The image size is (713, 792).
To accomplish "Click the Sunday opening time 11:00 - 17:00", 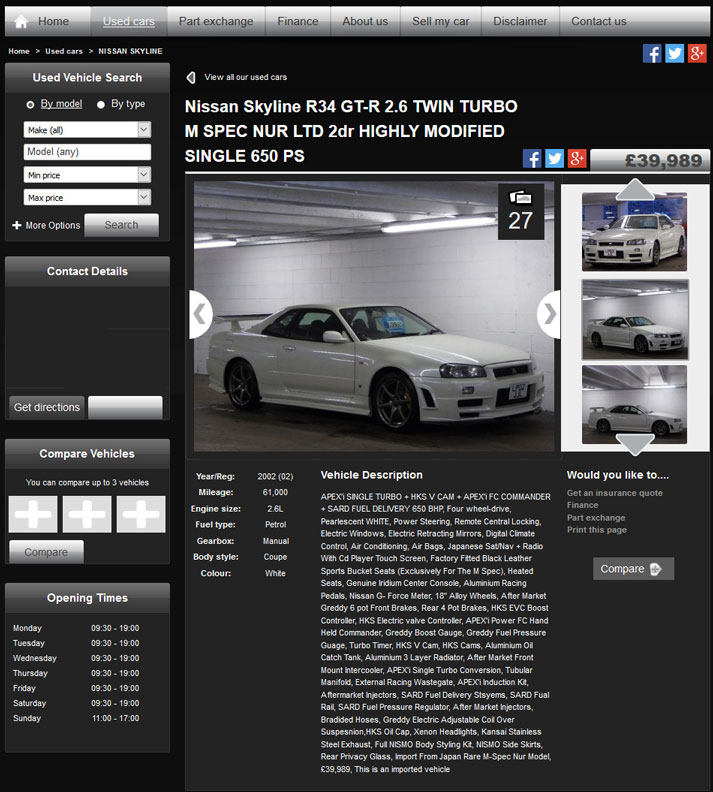I will 116,718.
